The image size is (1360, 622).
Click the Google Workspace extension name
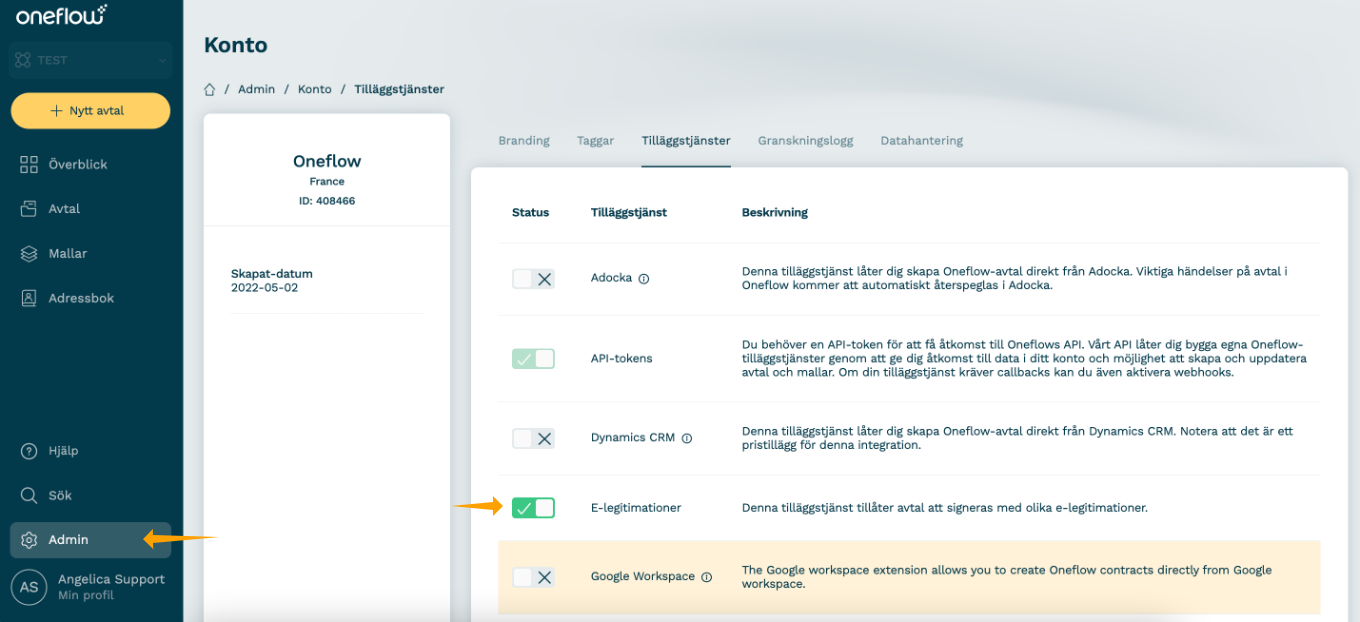[x=643, y=577]
